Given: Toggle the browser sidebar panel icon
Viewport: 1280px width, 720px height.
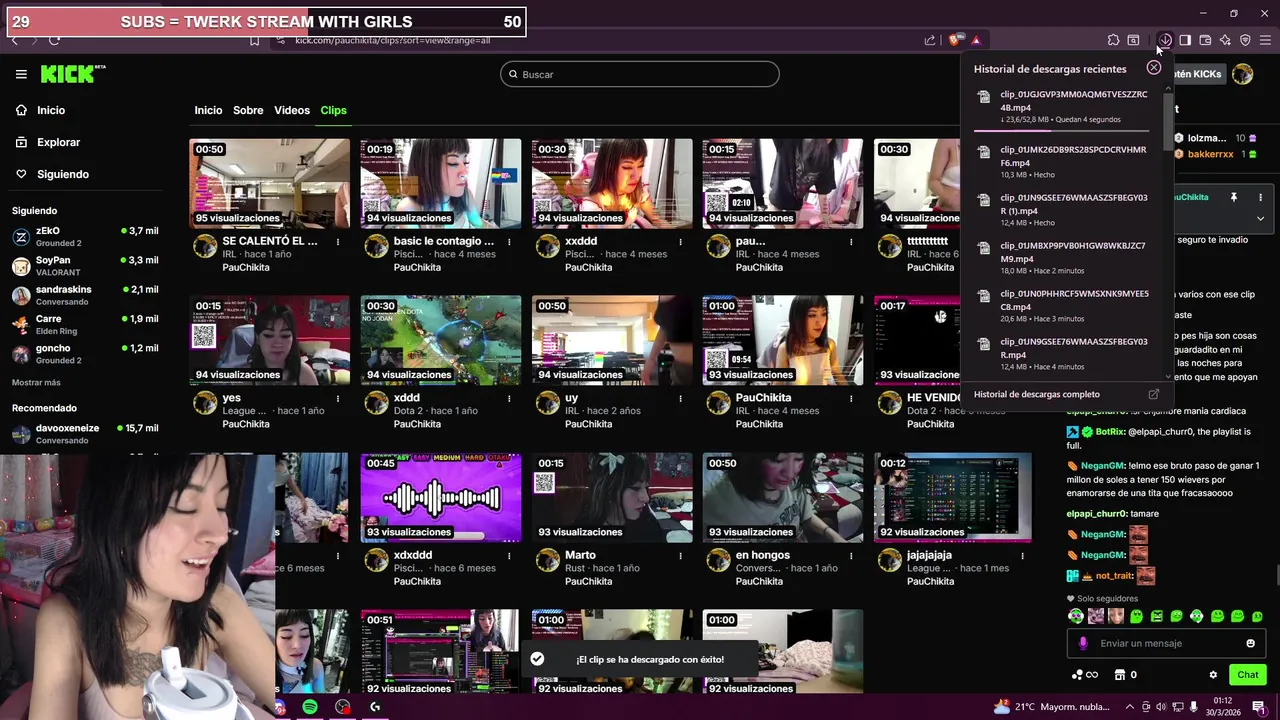Looking at the screenshot, I should coord(1185,40).
